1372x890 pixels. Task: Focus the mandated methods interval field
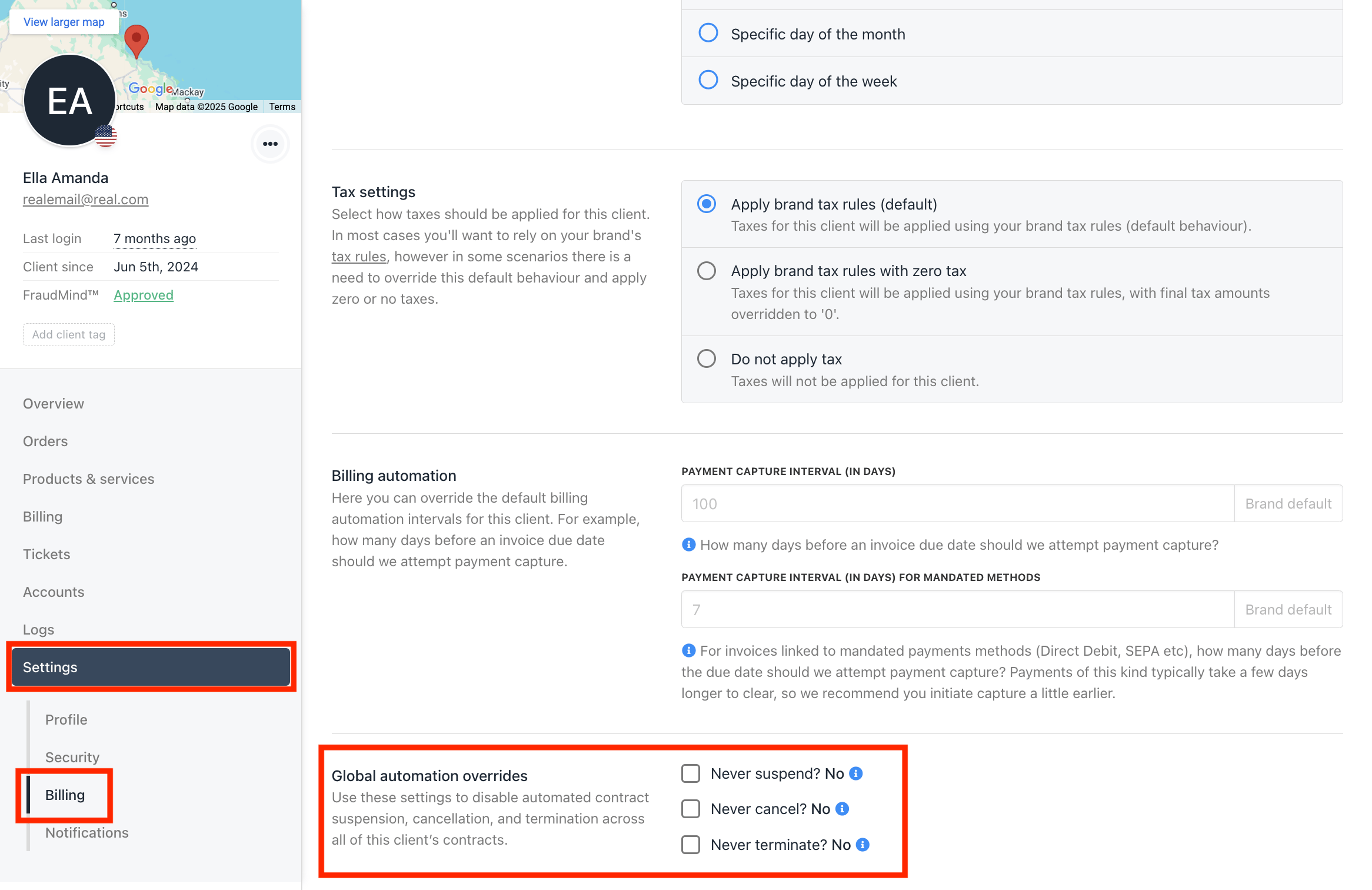click(957, 609)
